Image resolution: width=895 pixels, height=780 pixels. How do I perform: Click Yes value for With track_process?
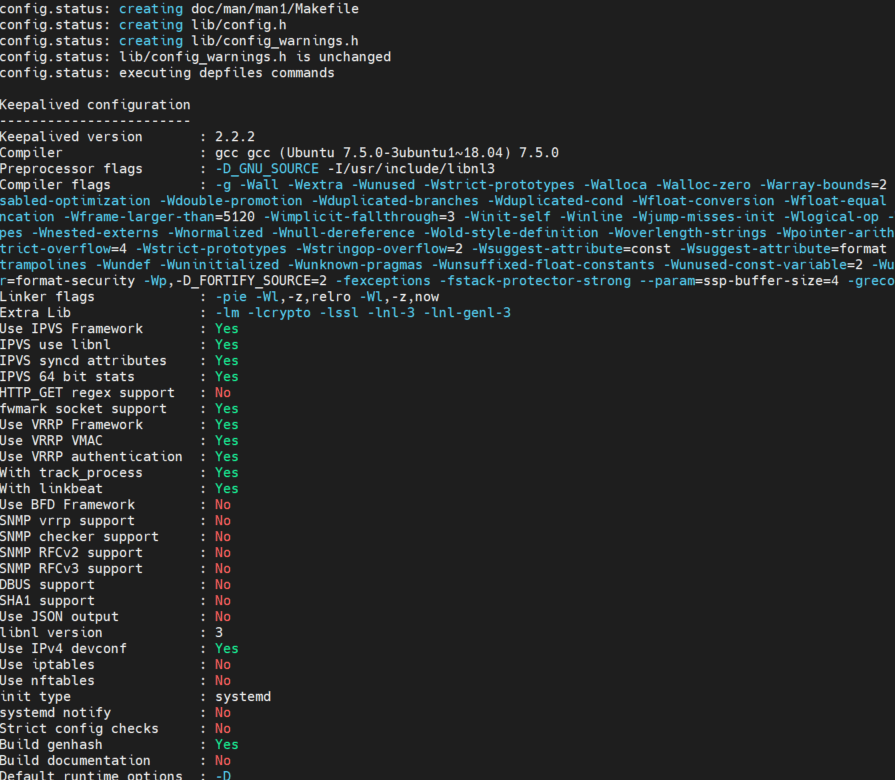tap(227, 472)
